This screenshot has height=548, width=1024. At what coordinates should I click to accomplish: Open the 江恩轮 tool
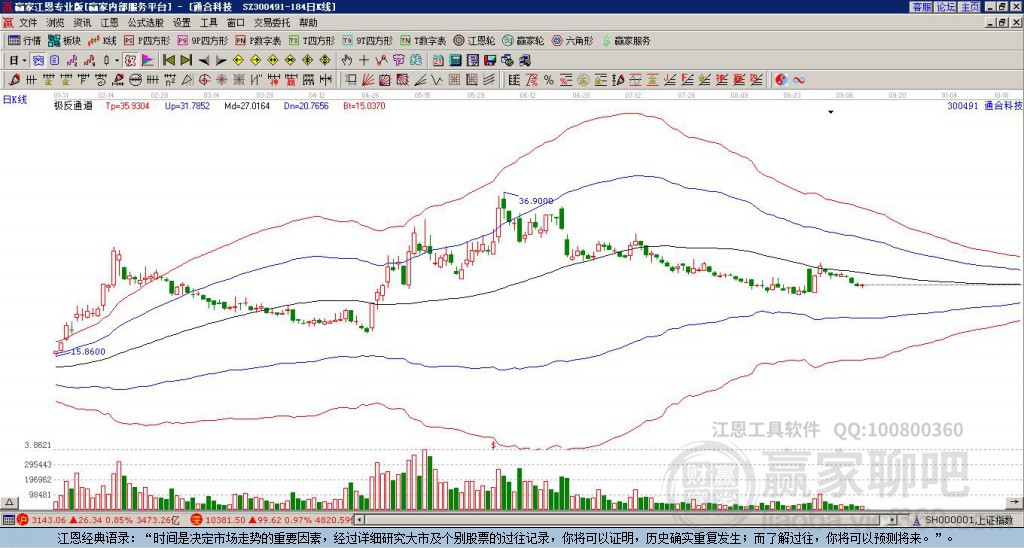click(474, 40)
